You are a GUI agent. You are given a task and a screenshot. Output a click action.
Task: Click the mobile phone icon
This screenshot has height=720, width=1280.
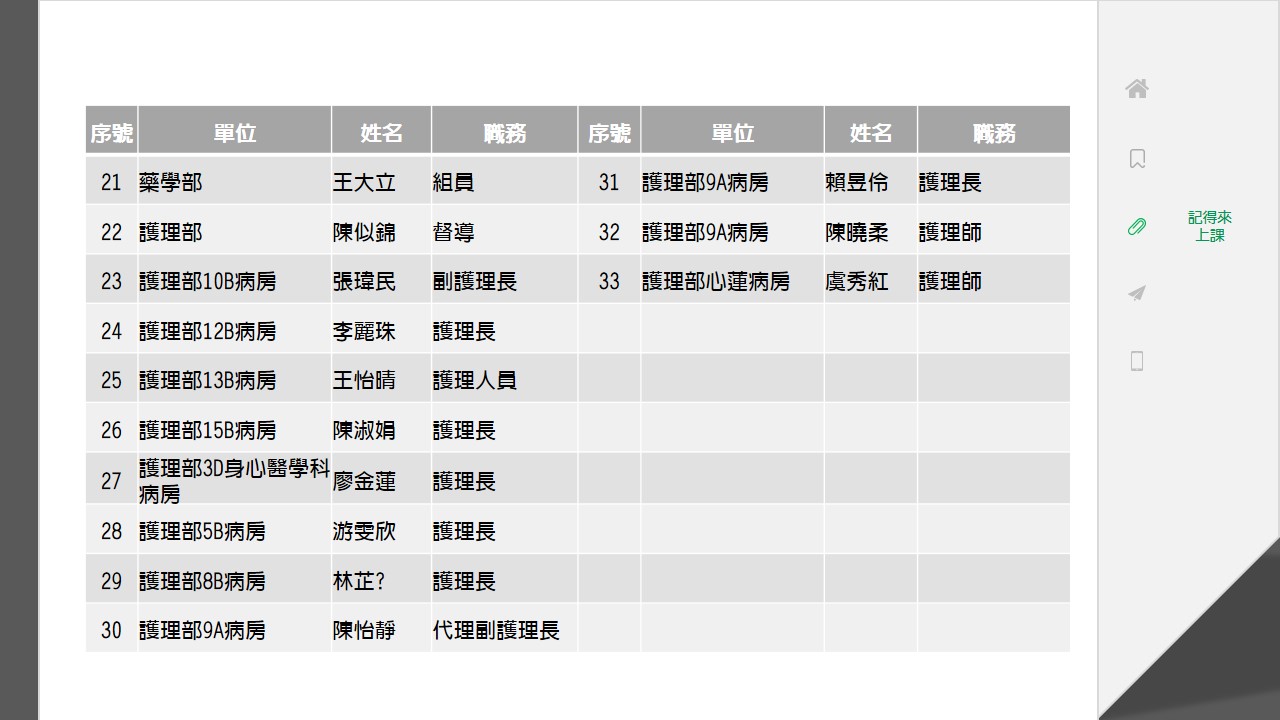(1137, 361)
